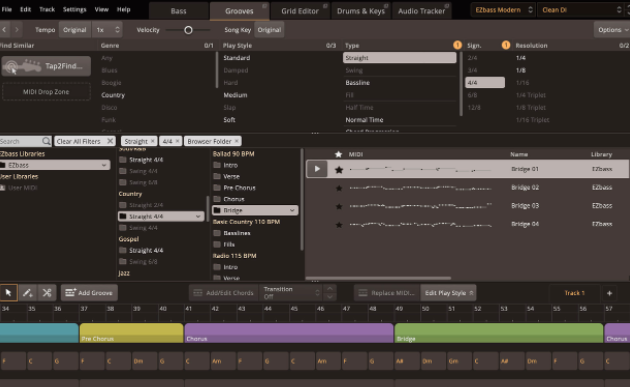
Task: Switch to the Audio Tracker tab
Action: click(421, 11)
